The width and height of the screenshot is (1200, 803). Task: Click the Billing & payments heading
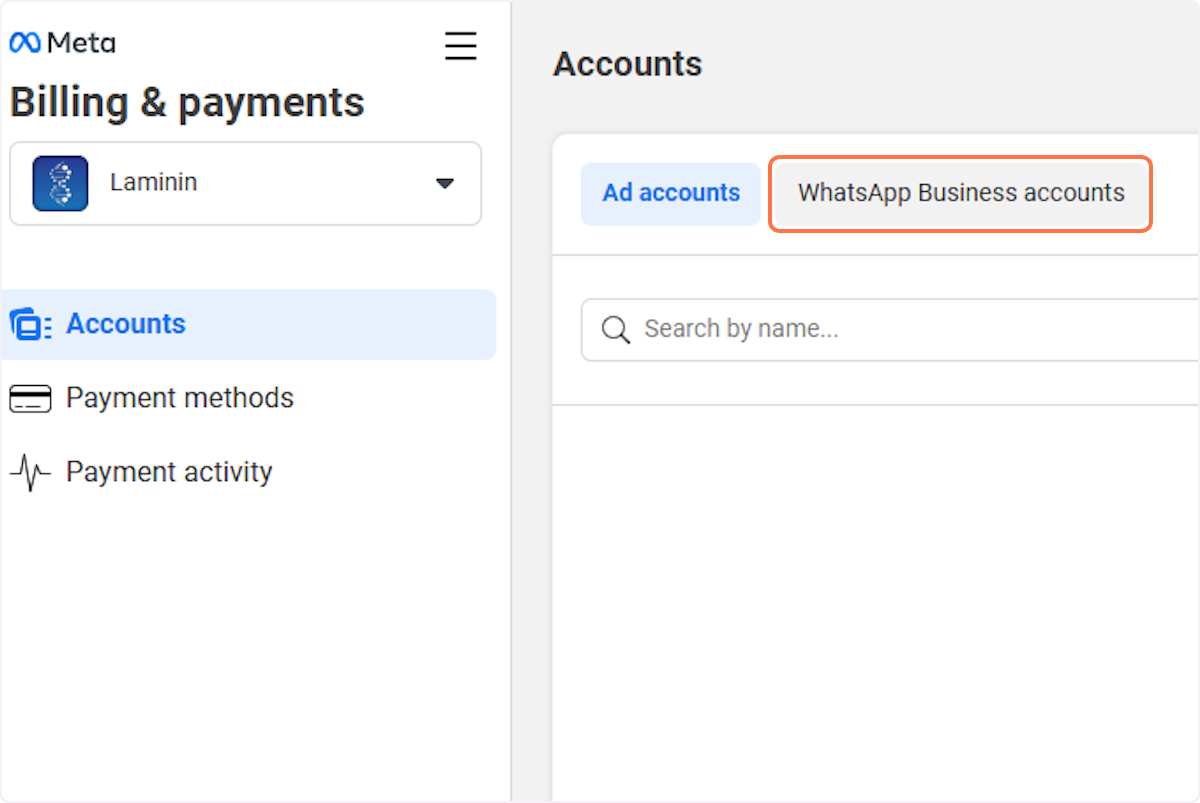click(x=187, y=103)
